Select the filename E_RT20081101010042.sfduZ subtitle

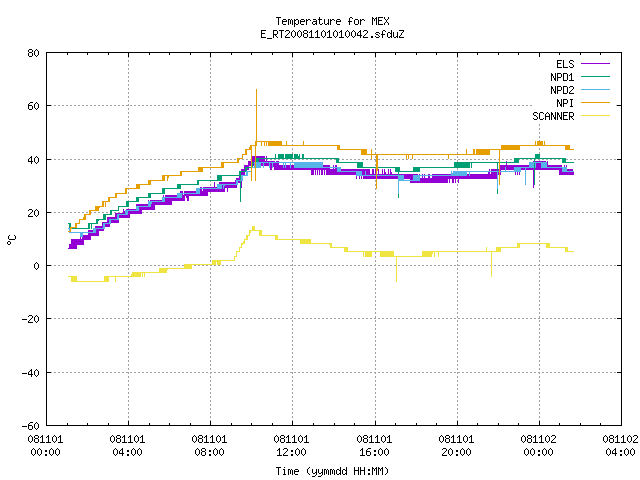click(x=332, y=34)
